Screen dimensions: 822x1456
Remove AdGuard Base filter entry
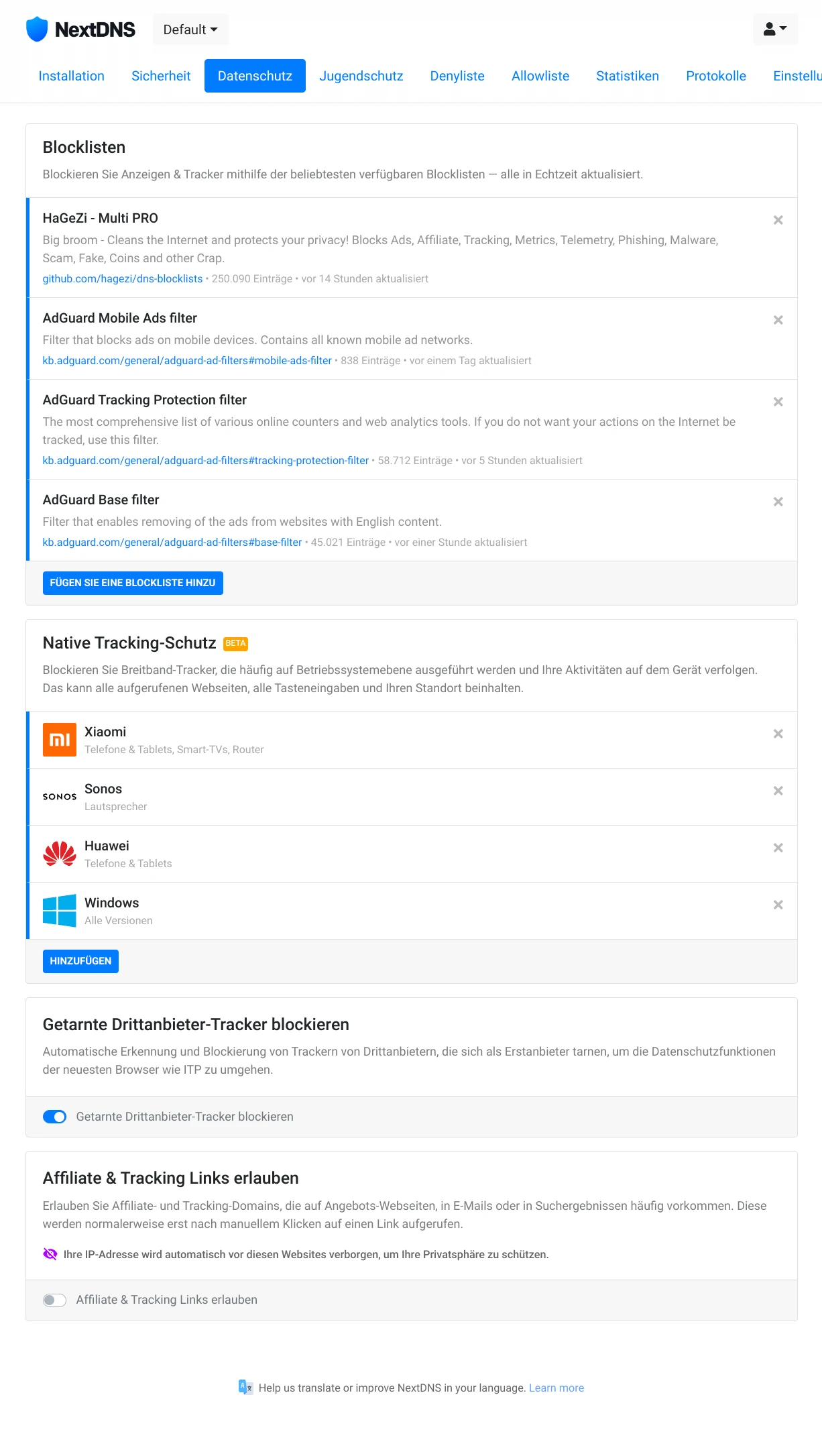tap(778, 502)
